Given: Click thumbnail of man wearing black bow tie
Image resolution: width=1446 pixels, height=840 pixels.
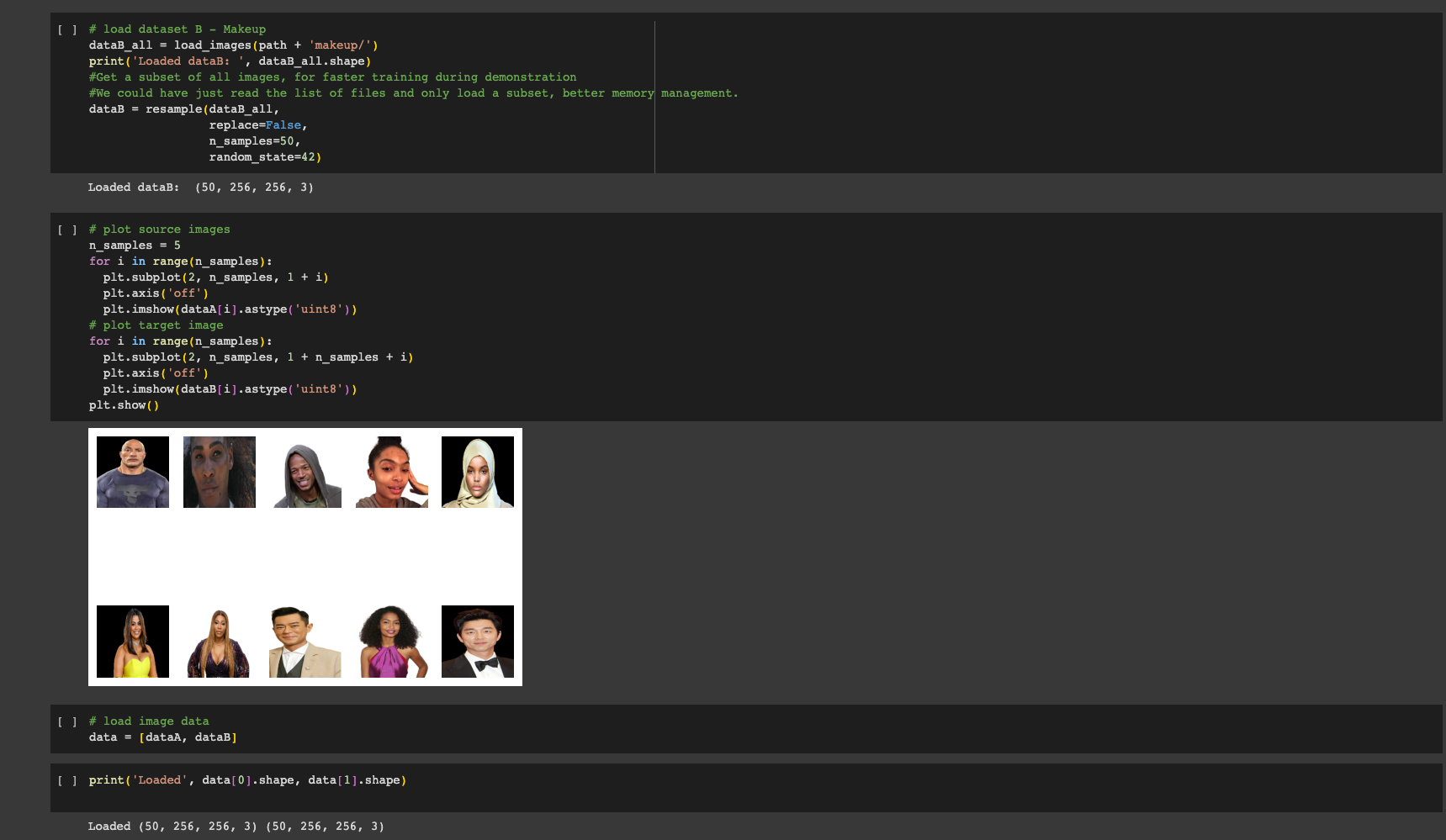Looking at the screenshot, I should tap(477, 641).
